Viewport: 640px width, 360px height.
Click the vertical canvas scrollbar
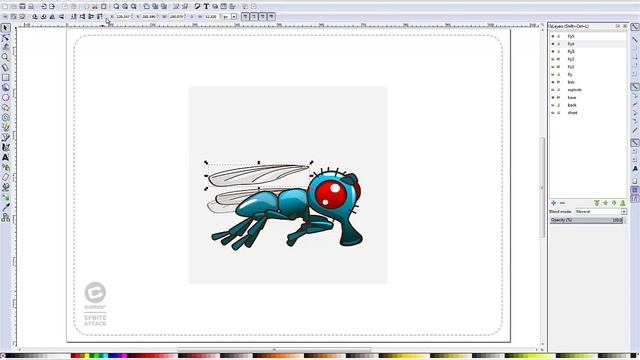542,188
